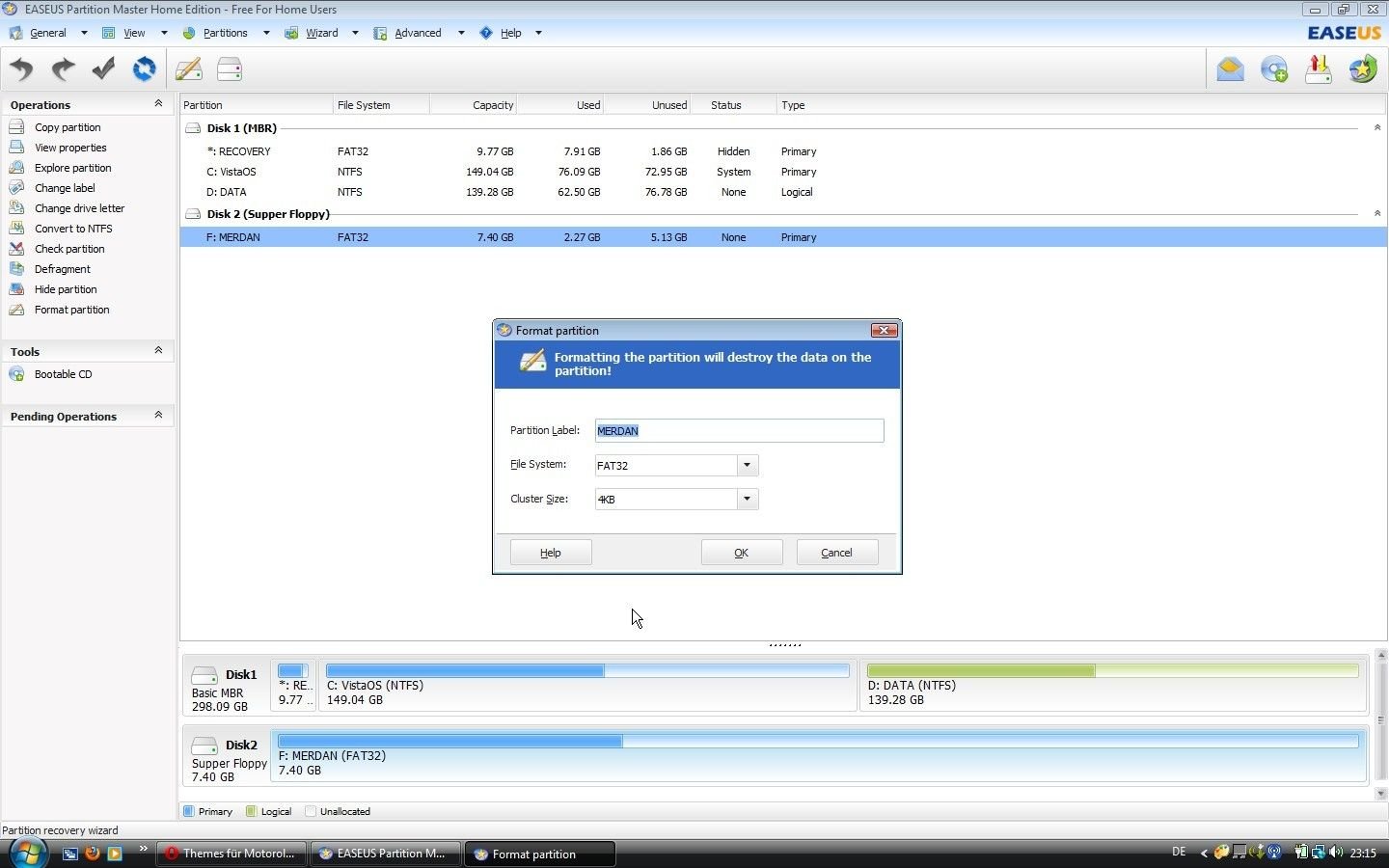Image resolution: width=1389 pixels, height=868 pixels.
Task: Click the View properties icon in Operations
Action: coord(16,147)
